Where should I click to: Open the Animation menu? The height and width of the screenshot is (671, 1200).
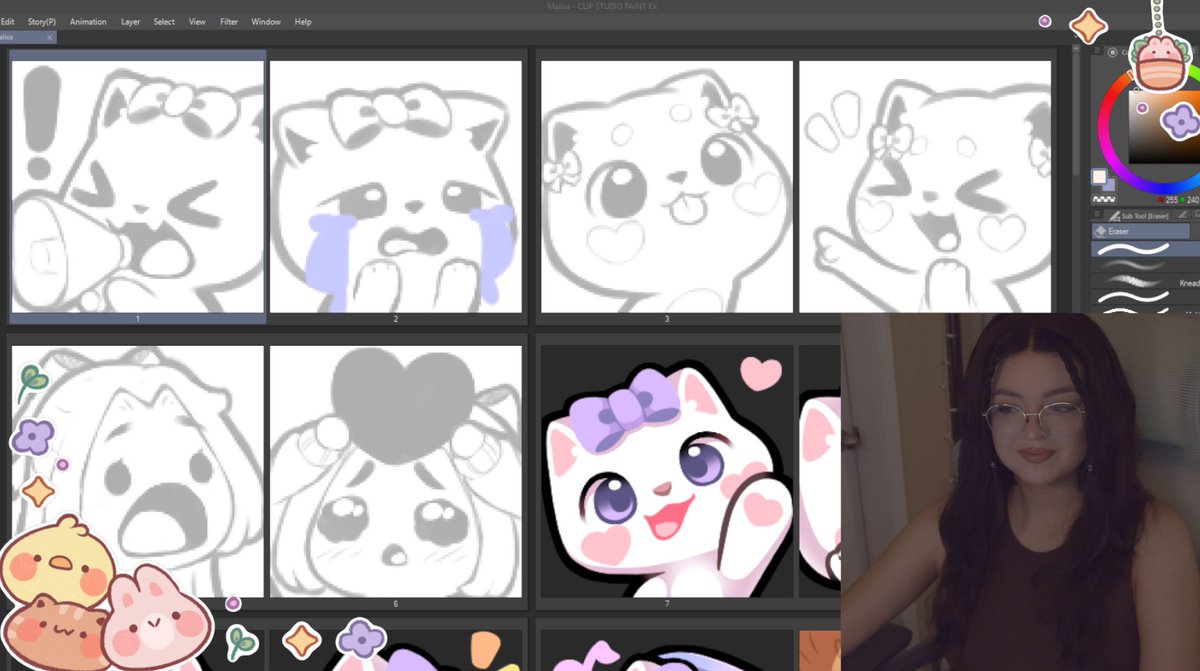click(88, 21)
